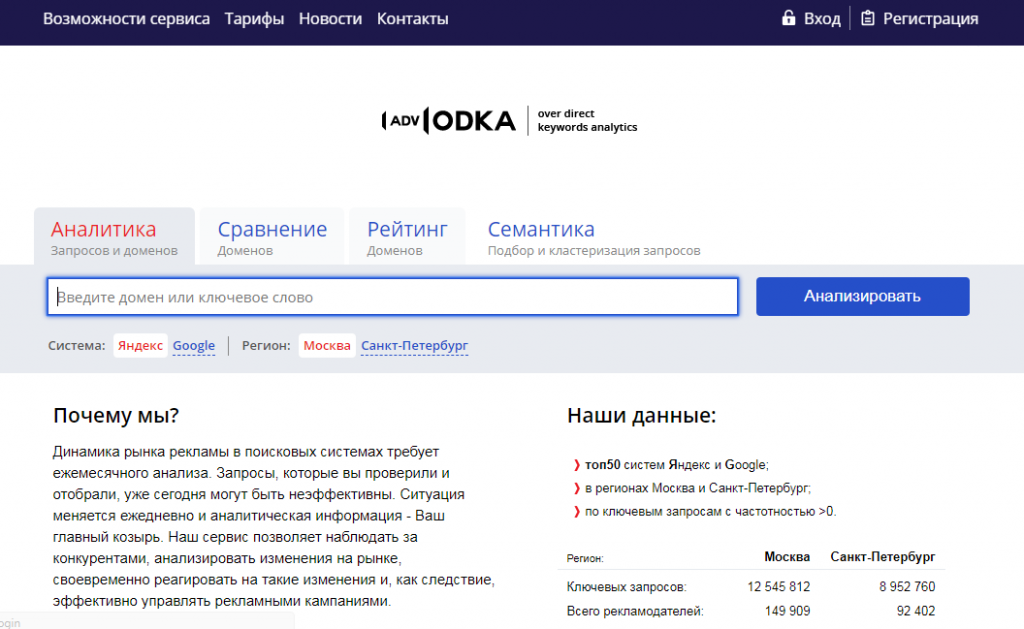Click the value 8 952 760

pyautogui.click(x=906, y=587)
